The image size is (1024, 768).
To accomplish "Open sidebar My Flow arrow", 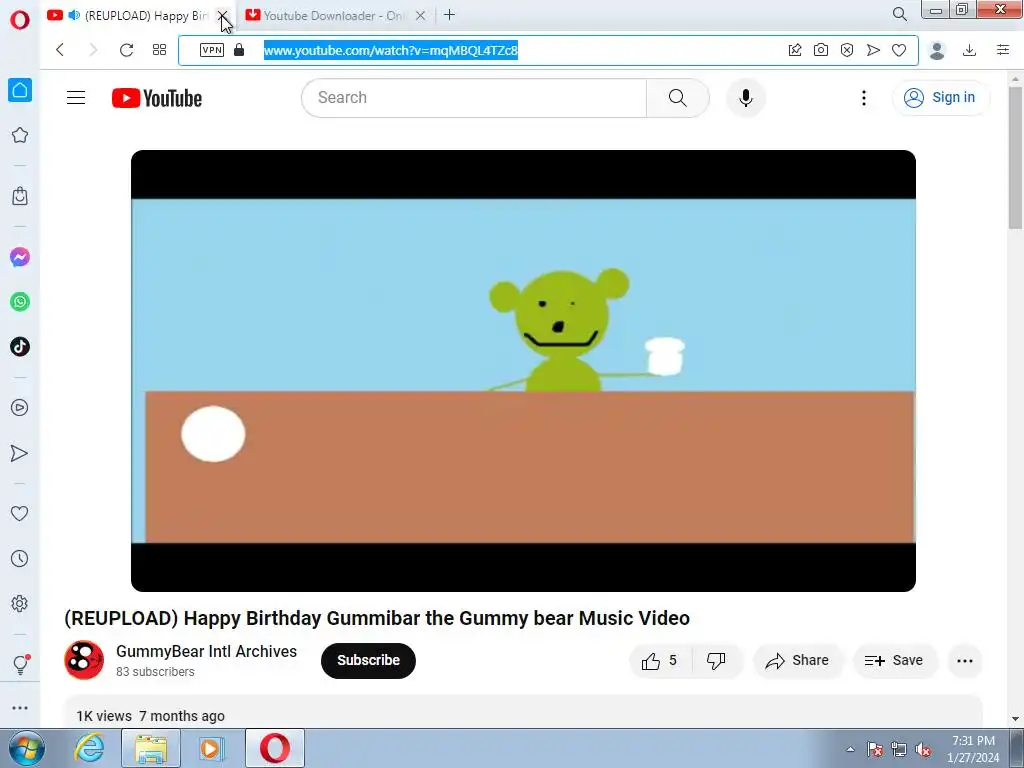I will (20, 453).
